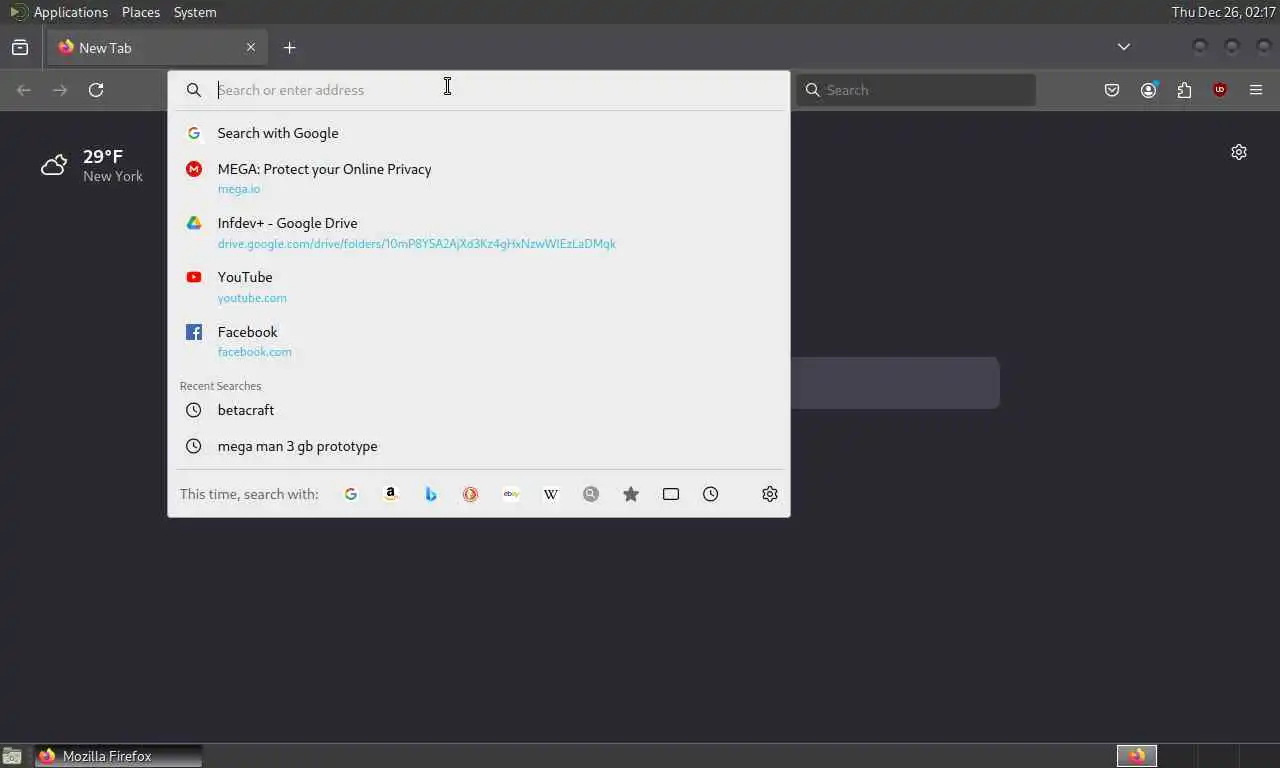Image resolution: width=1280 pixels, height=768 pixels.
Task: Open the Infdev+ Google Drive suggestion
Action: (479, 232)
